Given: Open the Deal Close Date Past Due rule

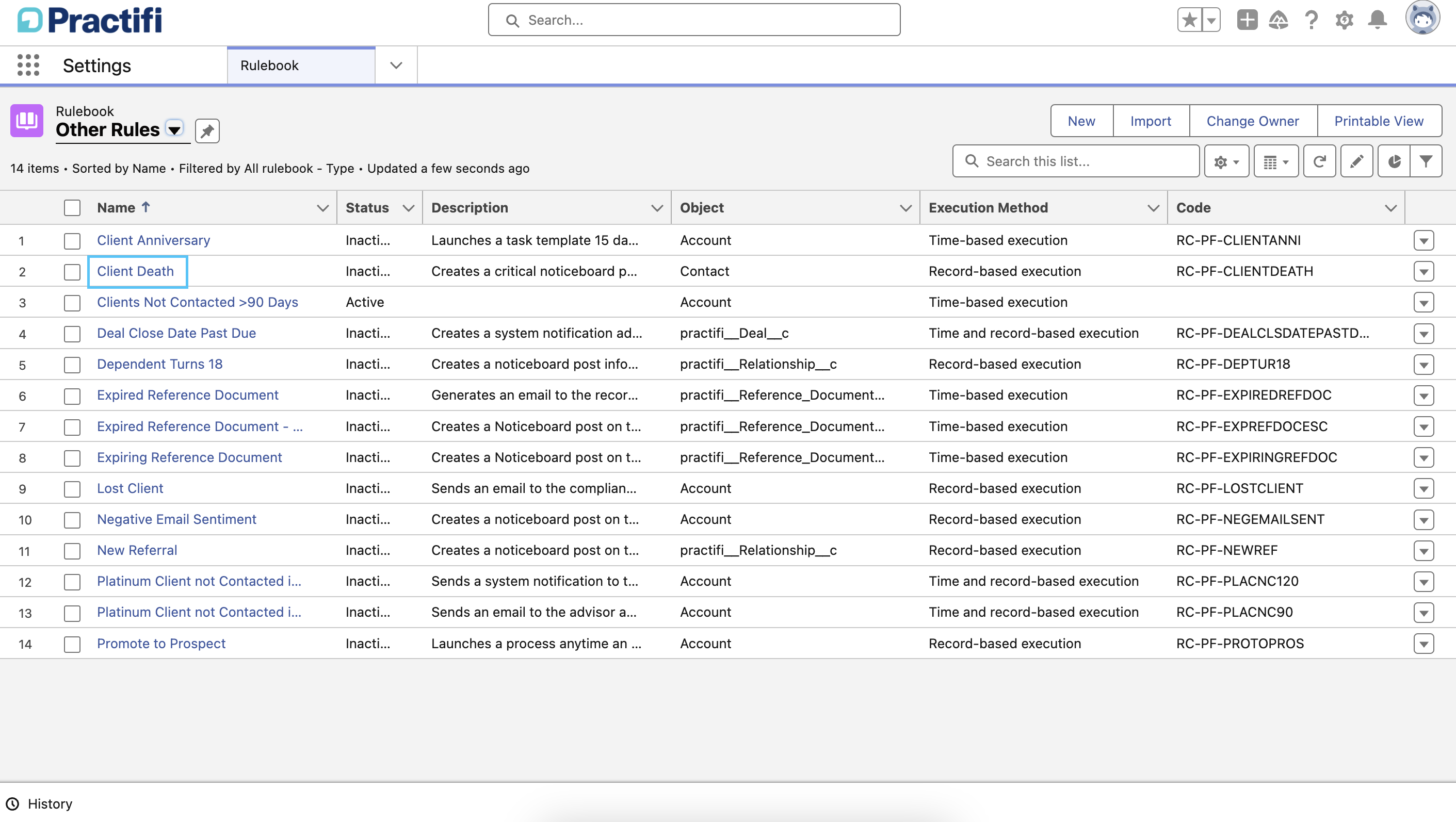Looking at the screenshot, I should 176,333.
